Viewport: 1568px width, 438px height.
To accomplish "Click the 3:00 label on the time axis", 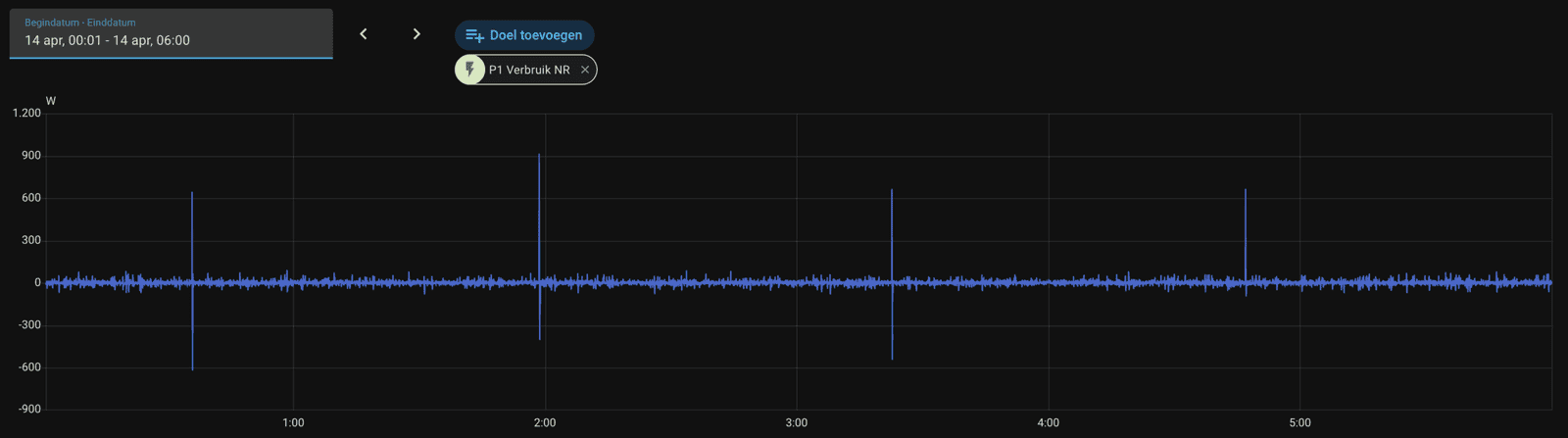I will 797,423.
